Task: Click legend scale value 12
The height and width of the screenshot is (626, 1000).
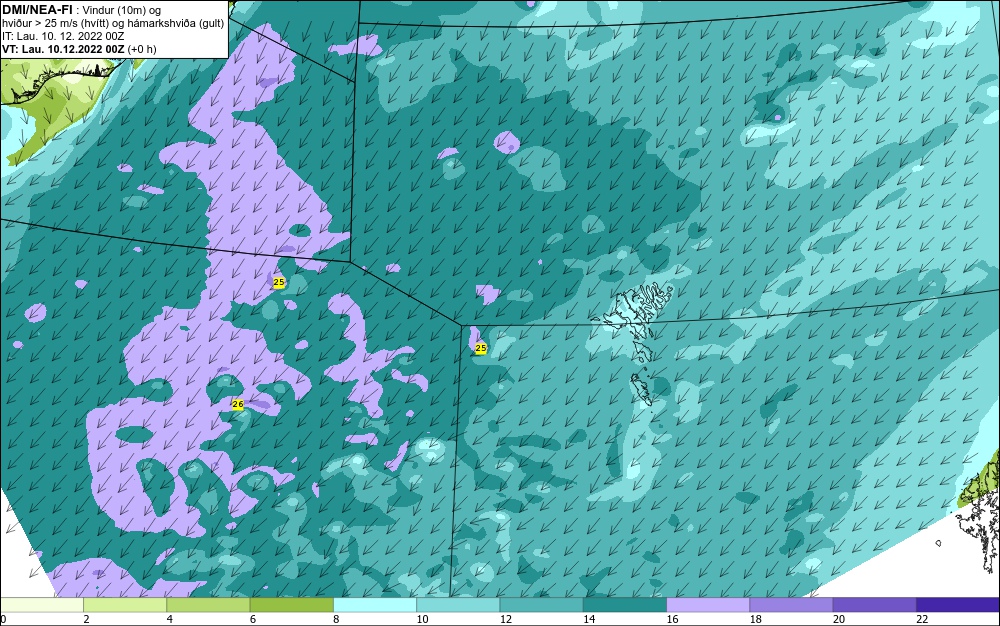Action: (505, 619)
